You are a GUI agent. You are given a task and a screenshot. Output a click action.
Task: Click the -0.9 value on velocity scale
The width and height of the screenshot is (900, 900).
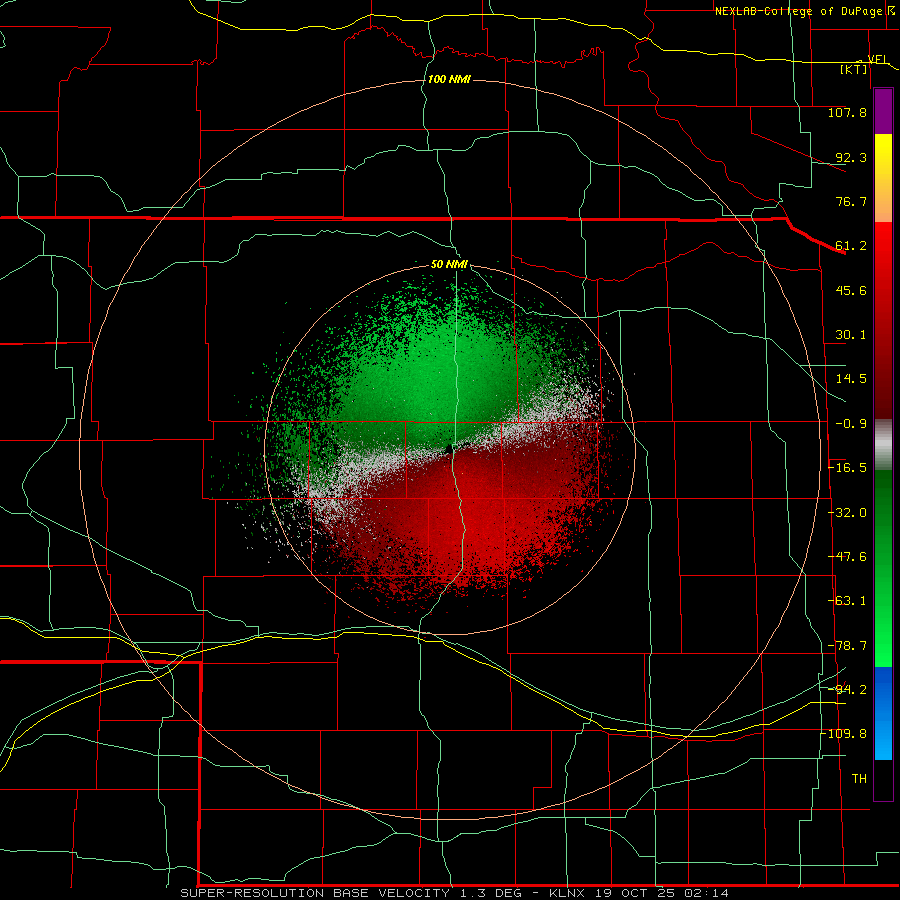pyautogui.click(x=851, y=424)
